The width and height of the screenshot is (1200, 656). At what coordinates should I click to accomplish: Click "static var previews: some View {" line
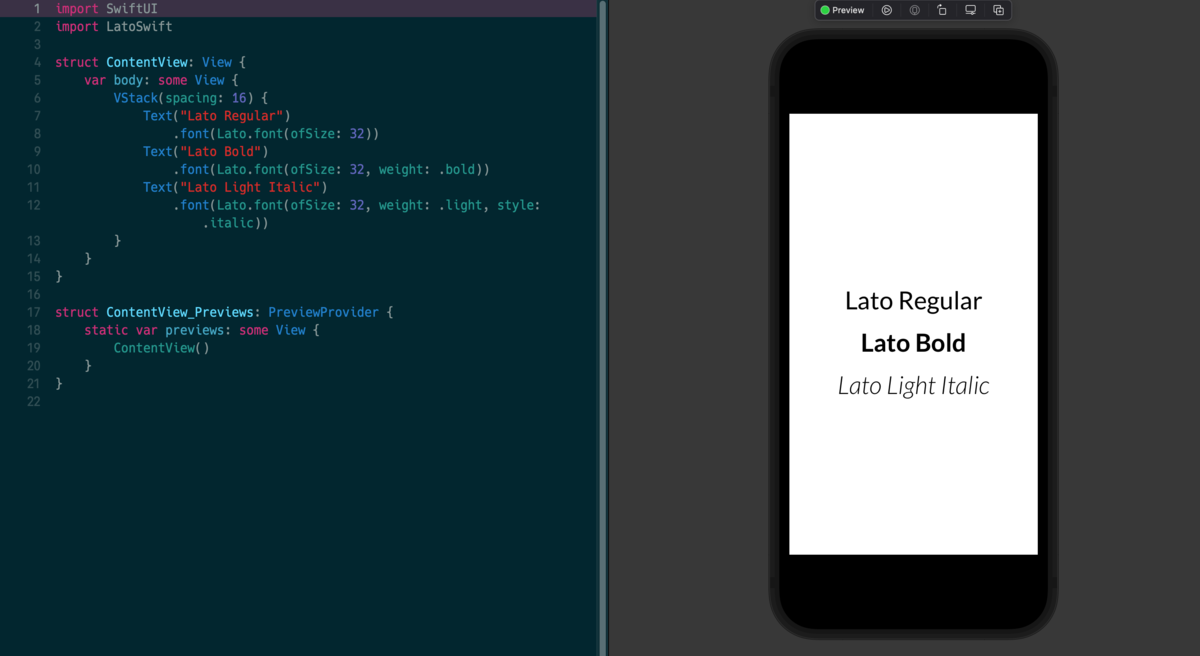(x=201, y=330)
